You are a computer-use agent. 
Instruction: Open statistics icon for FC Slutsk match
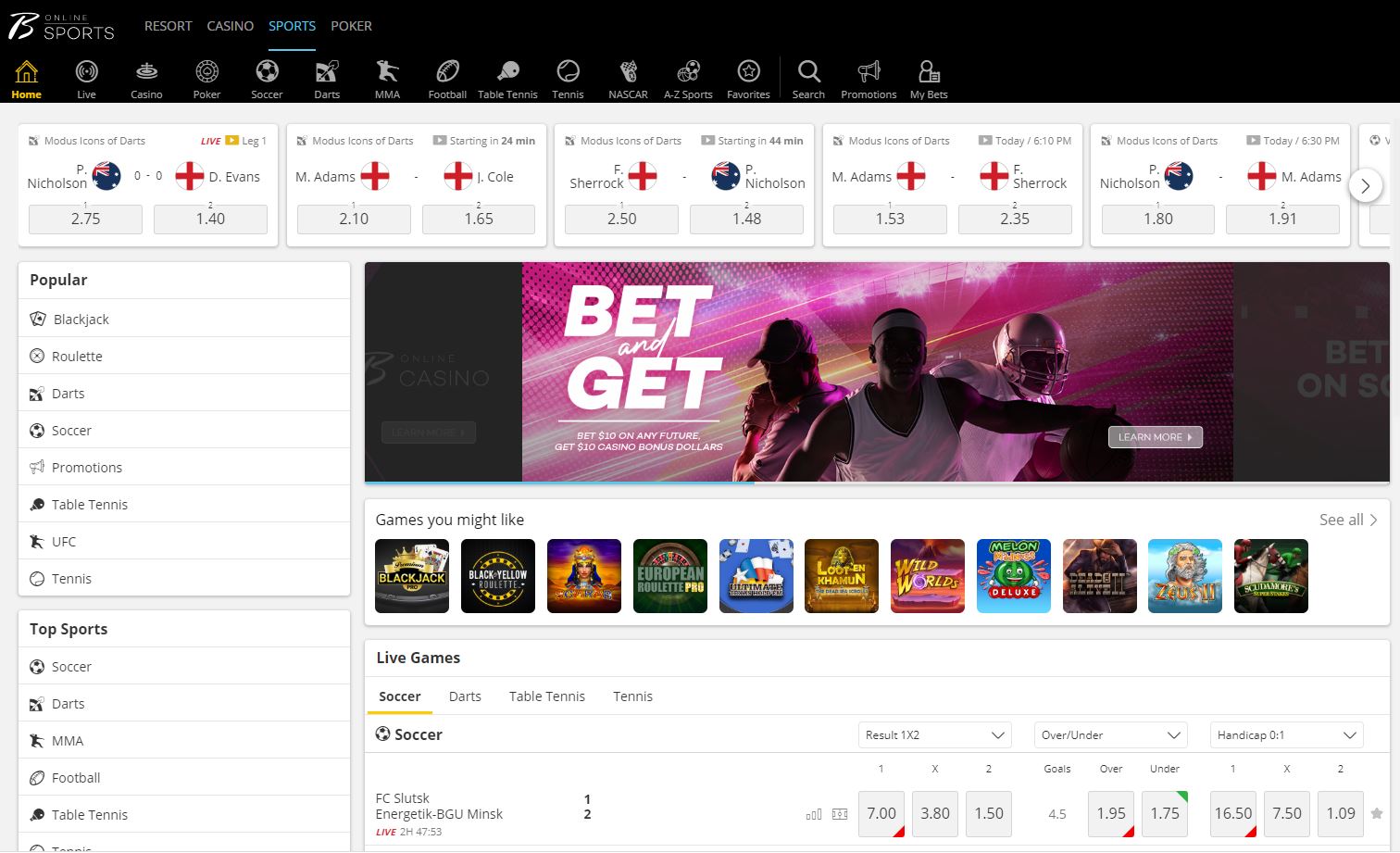pos(814,814)
